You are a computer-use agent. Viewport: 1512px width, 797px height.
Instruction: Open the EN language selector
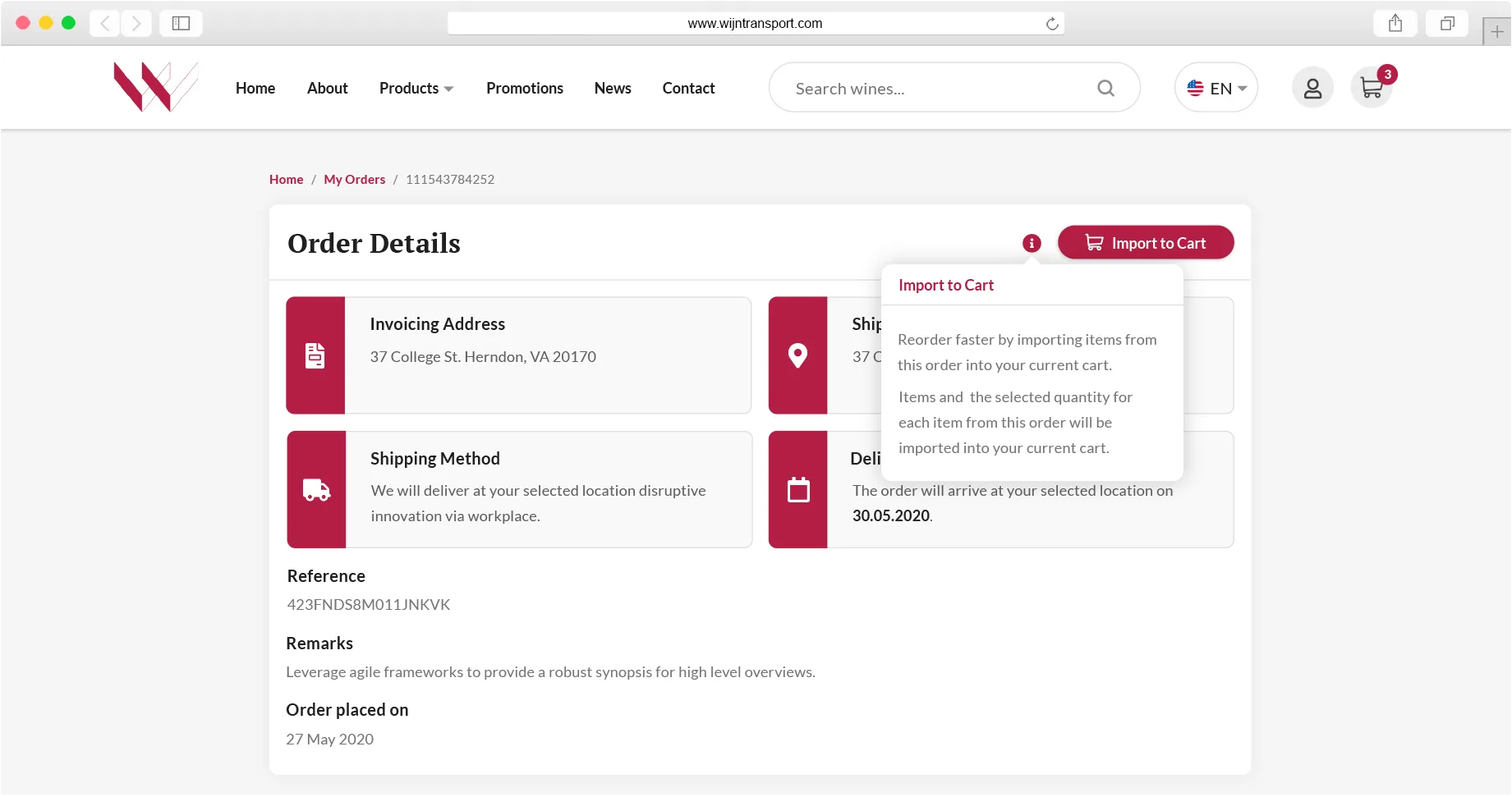point(1216,88)
